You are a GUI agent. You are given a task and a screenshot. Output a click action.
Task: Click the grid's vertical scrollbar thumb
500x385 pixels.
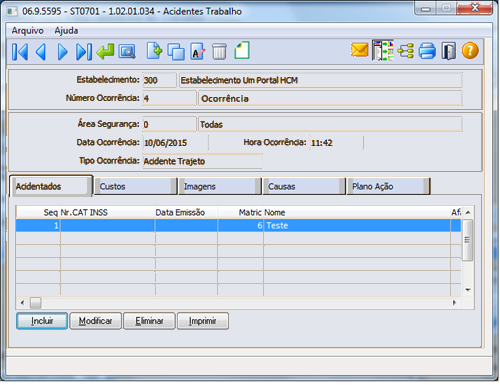(467, 240)
